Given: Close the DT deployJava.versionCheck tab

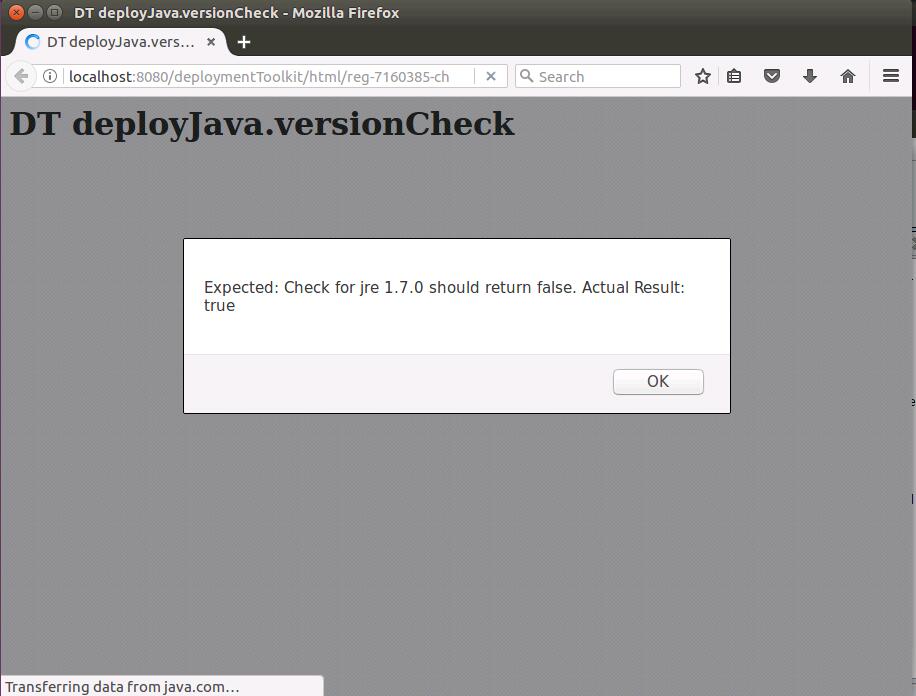Looking at the screenshot, I should tap(211, 42).
